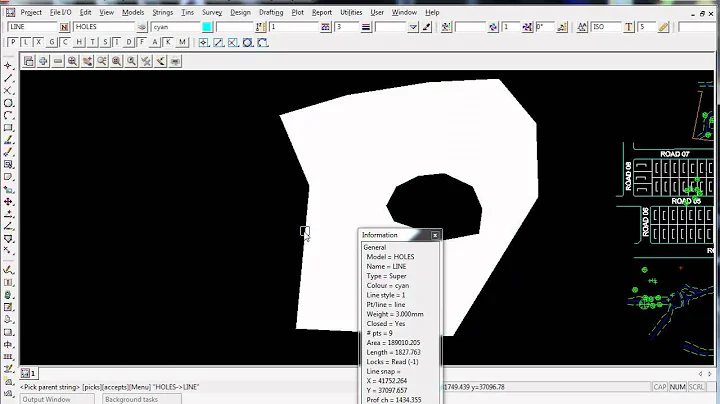The width and height of the screenshot is (720, 404).
Task: Click the NUM indicator in status bar
Action: (x=677, y=387)
